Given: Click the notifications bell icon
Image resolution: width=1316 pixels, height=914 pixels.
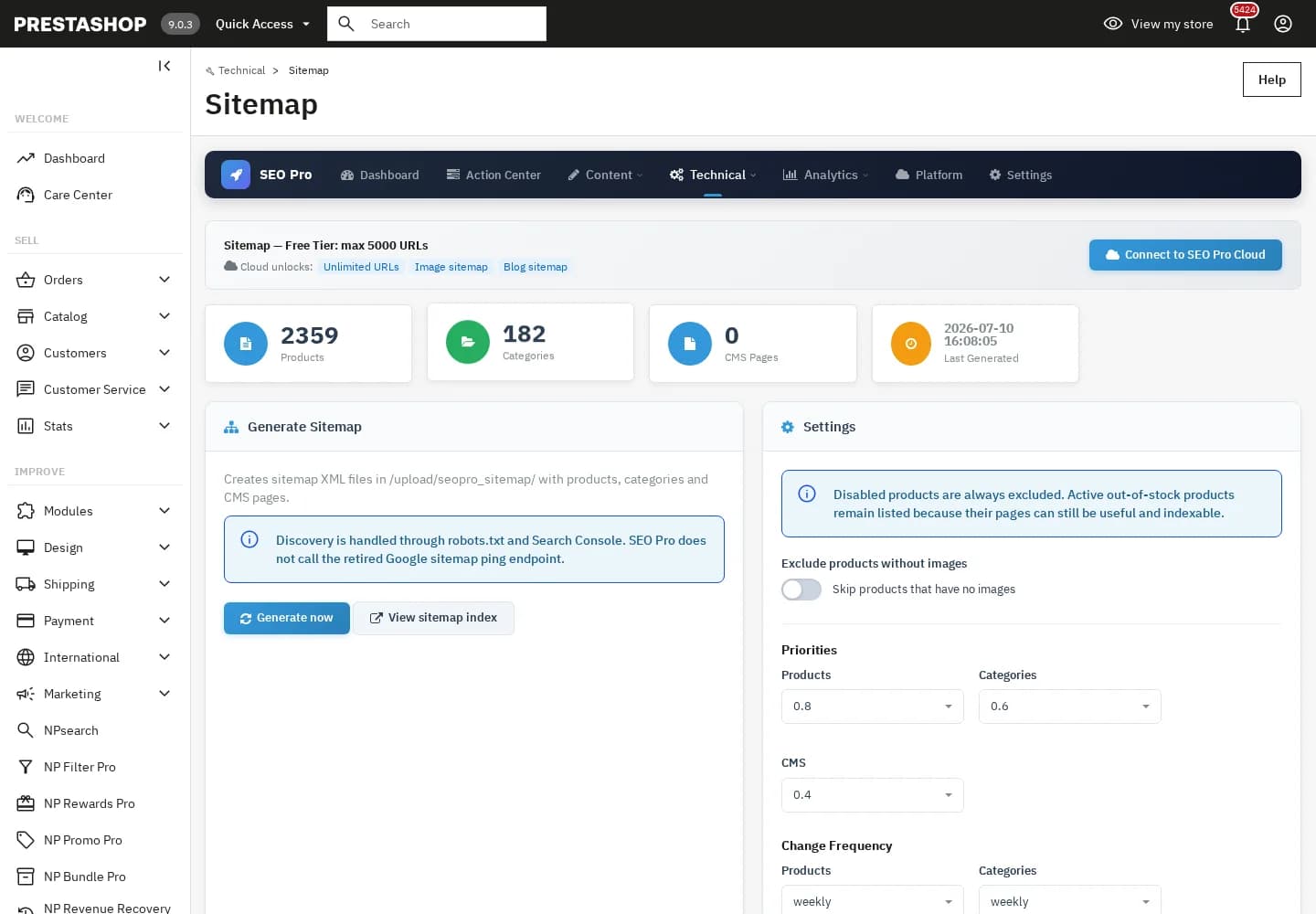Looking at the screenshot, I should (x=1243, y=24).
